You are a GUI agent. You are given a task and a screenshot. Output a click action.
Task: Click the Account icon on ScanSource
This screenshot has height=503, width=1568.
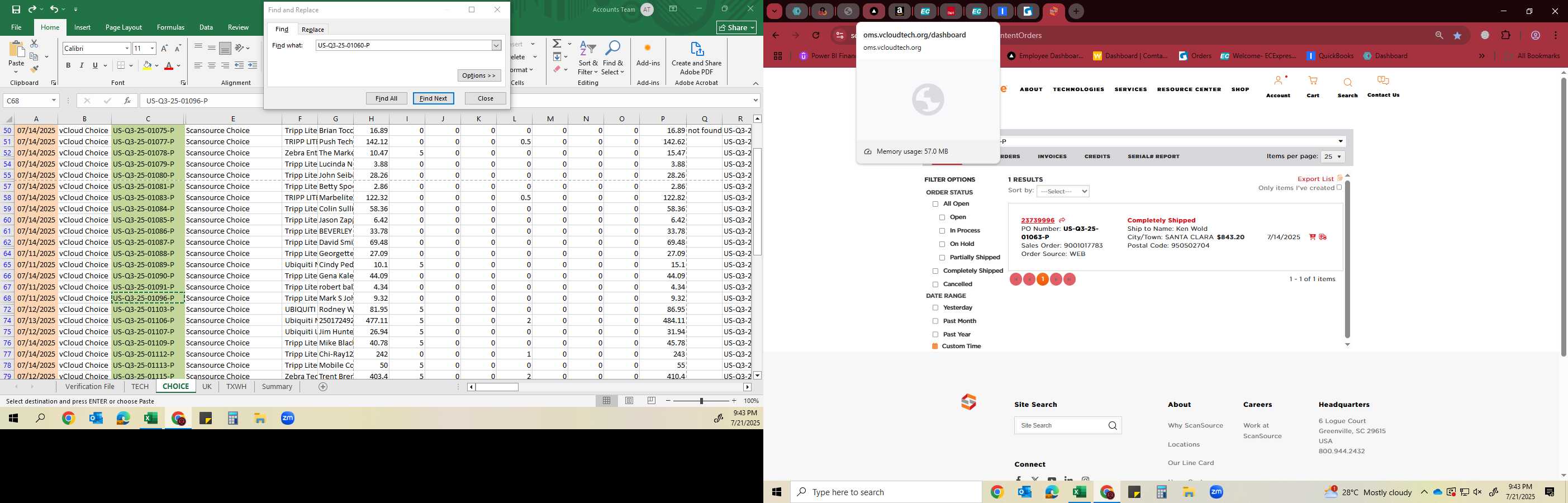click(x=1279, y=81)
